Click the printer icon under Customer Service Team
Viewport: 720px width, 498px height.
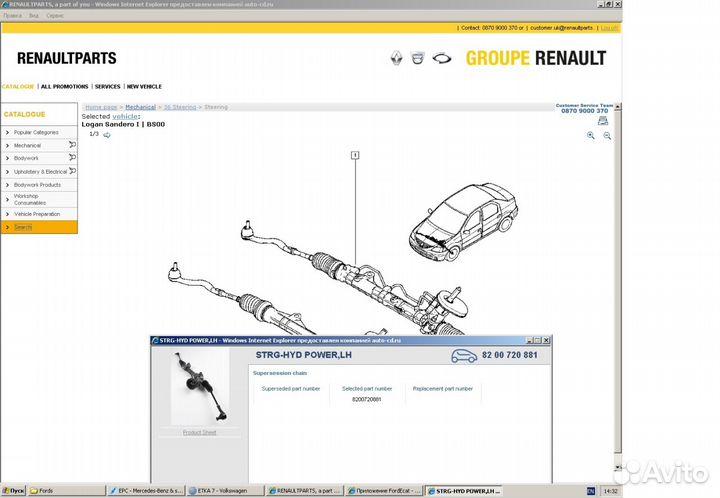(x=603, y=121)
